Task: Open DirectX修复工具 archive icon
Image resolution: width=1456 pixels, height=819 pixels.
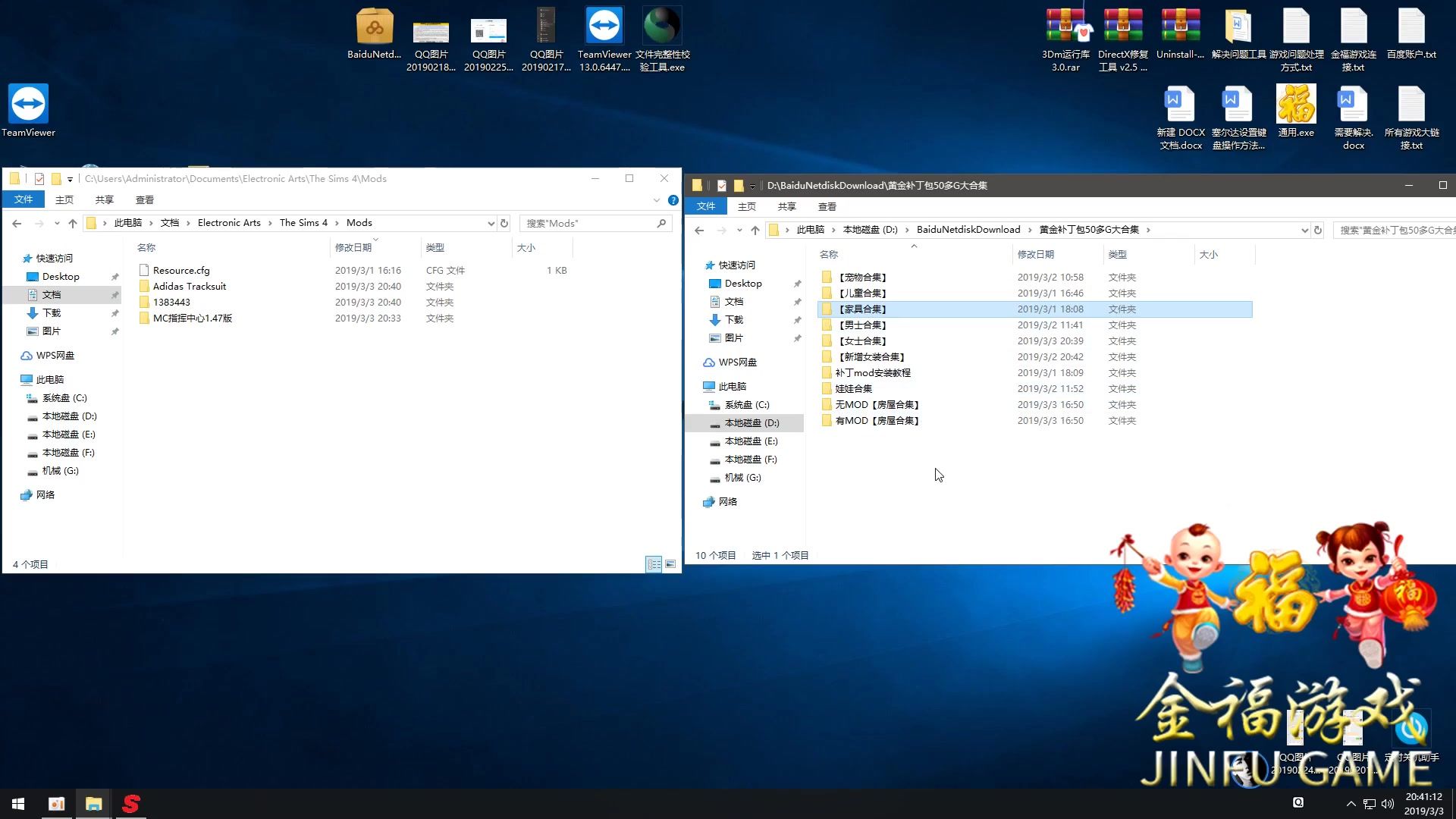Action: (1123, 39)
